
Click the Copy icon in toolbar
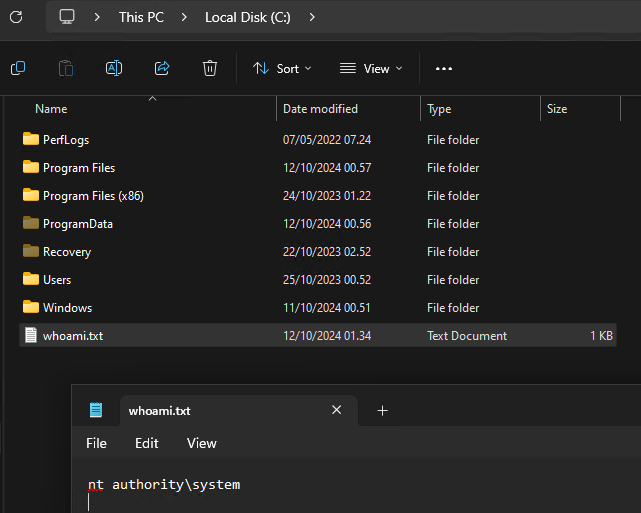18,68
